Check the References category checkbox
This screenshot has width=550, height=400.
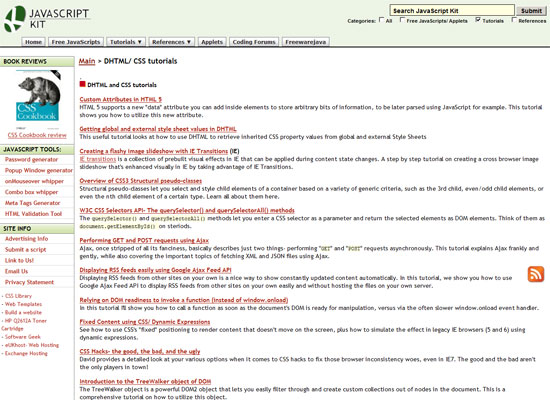[514, 20]
